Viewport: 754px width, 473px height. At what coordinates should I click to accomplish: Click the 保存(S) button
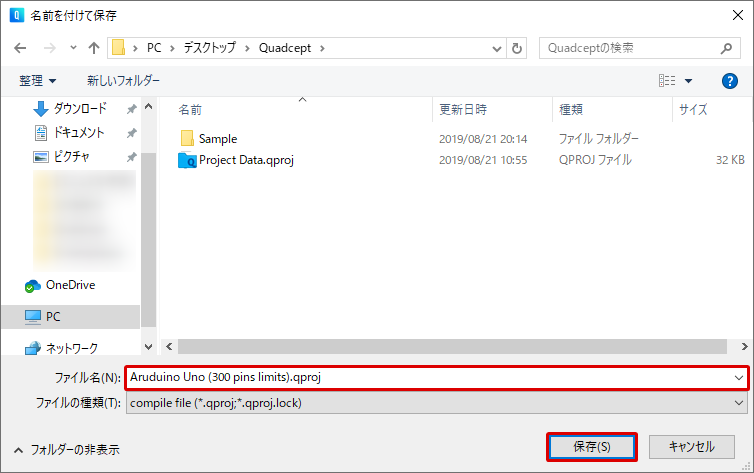[x=591, y=446]
